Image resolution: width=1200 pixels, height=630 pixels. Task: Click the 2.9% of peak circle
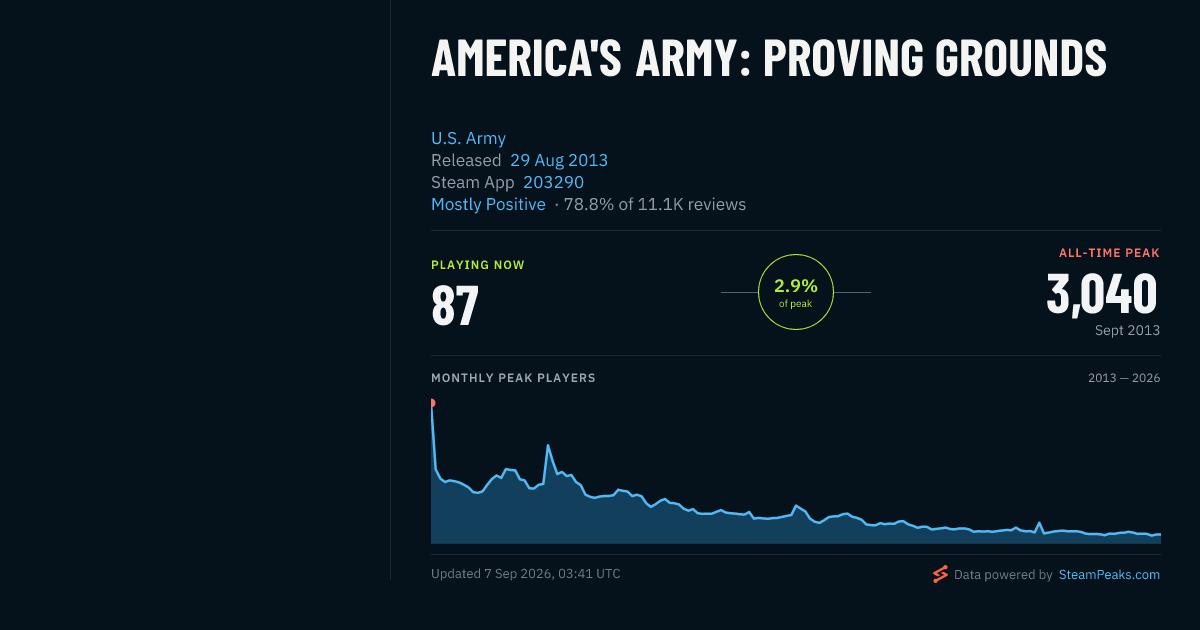[x=796, y=292]
